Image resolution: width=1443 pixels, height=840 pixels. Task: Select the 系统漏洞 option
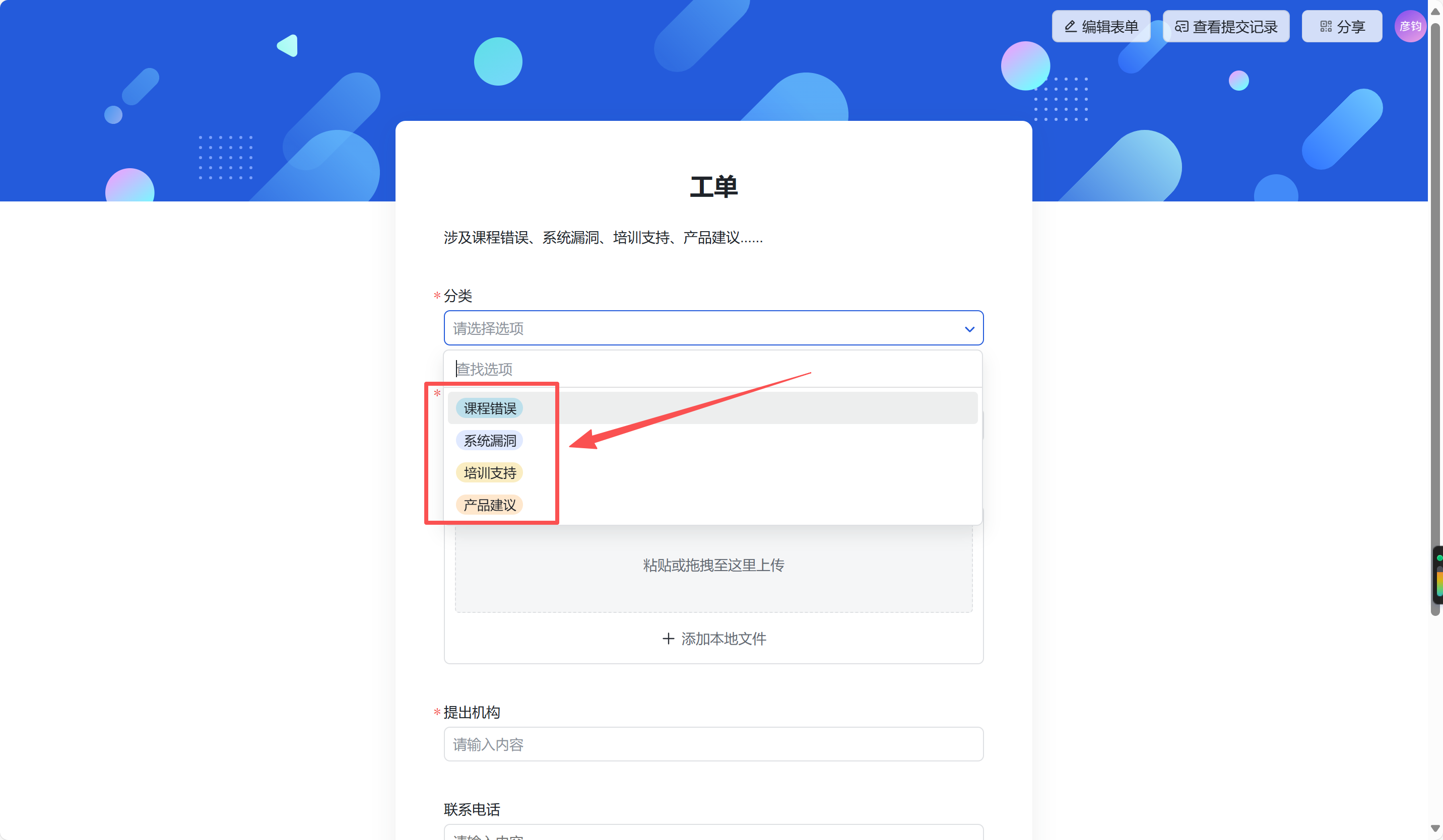click(x=712, y=441)
